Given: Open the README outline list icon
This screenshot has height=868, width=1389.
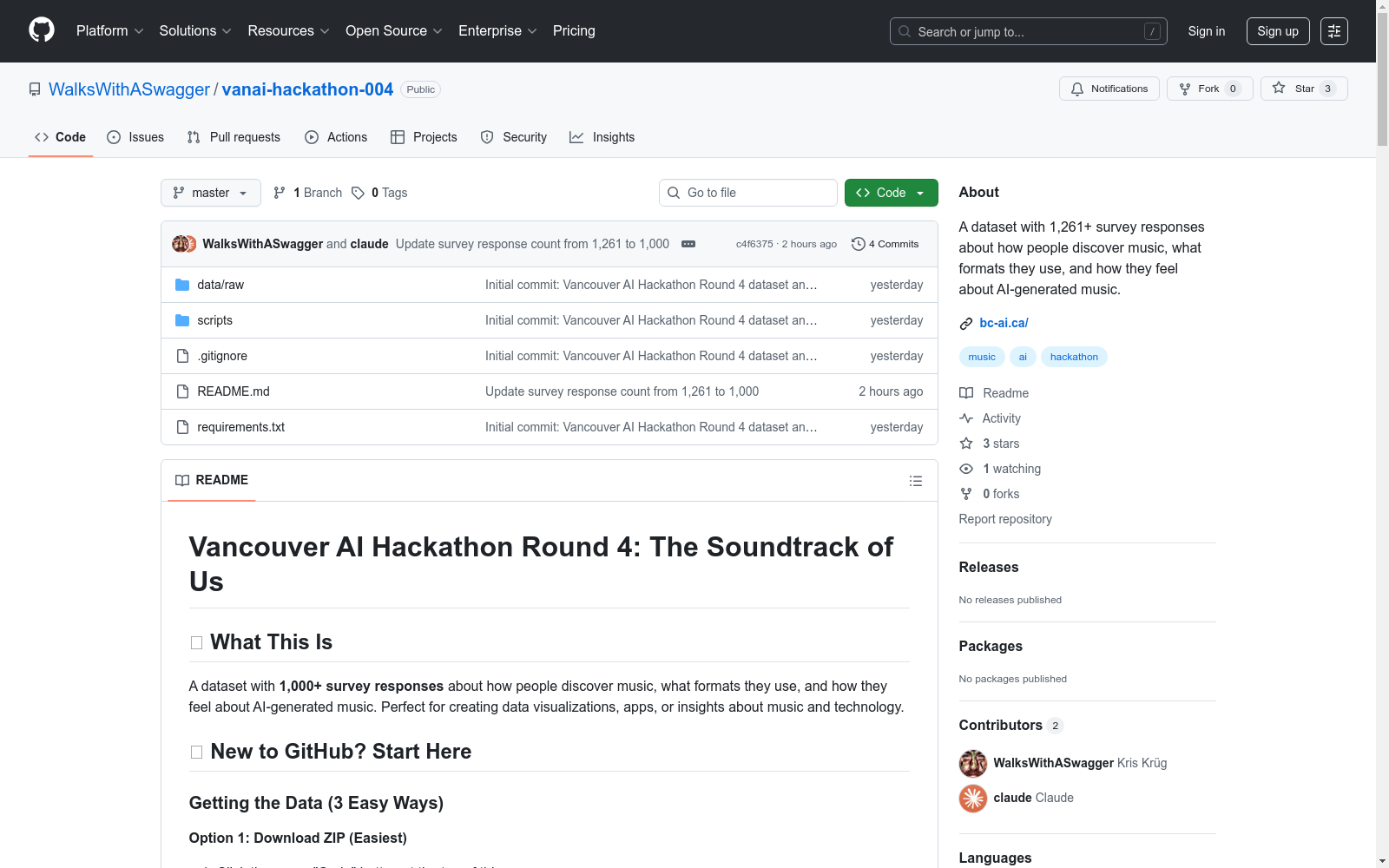Looking at the screenshot, I should click(x=916, y=481).
